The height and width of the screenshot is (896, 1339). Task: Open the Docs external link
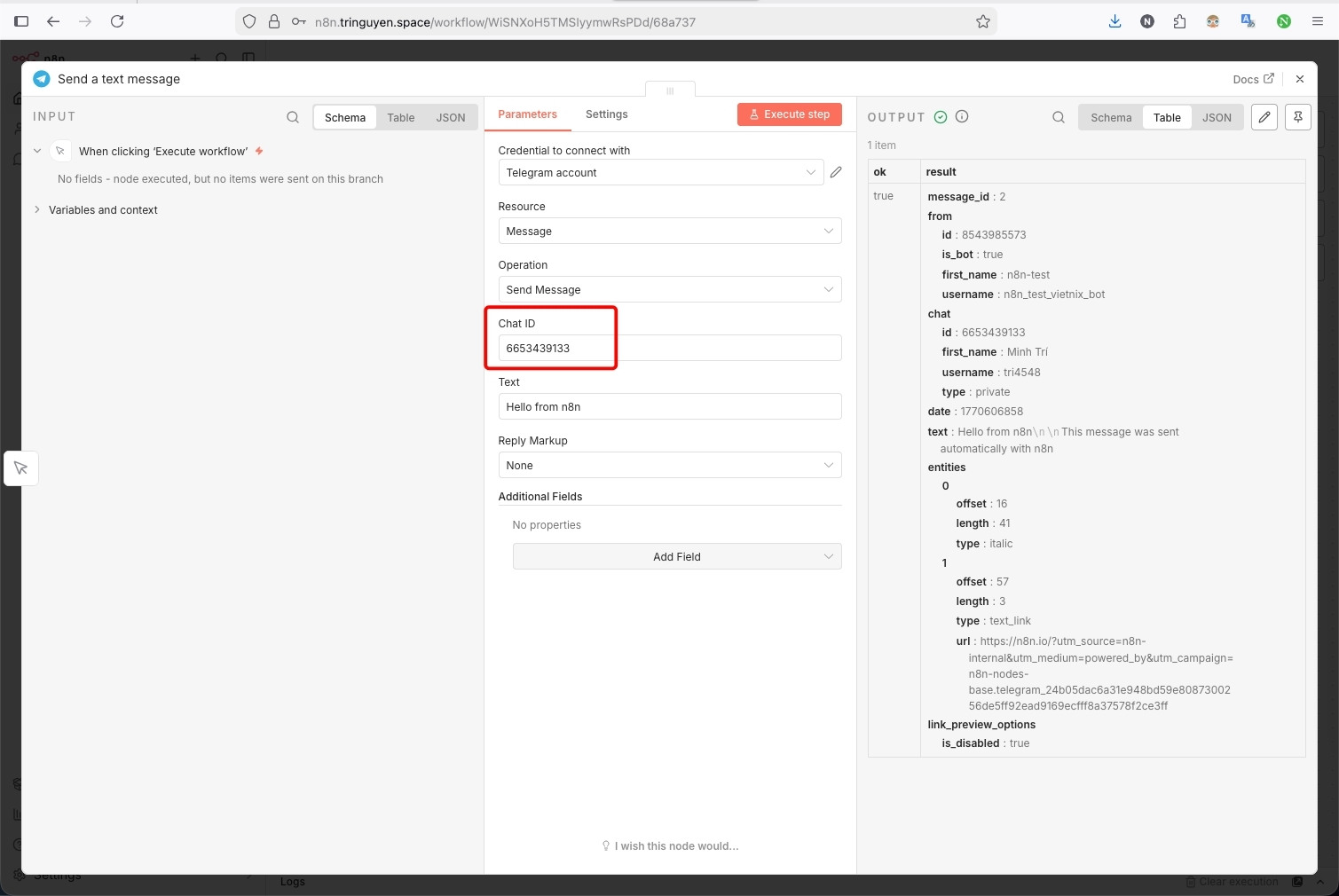point(1252,78)
